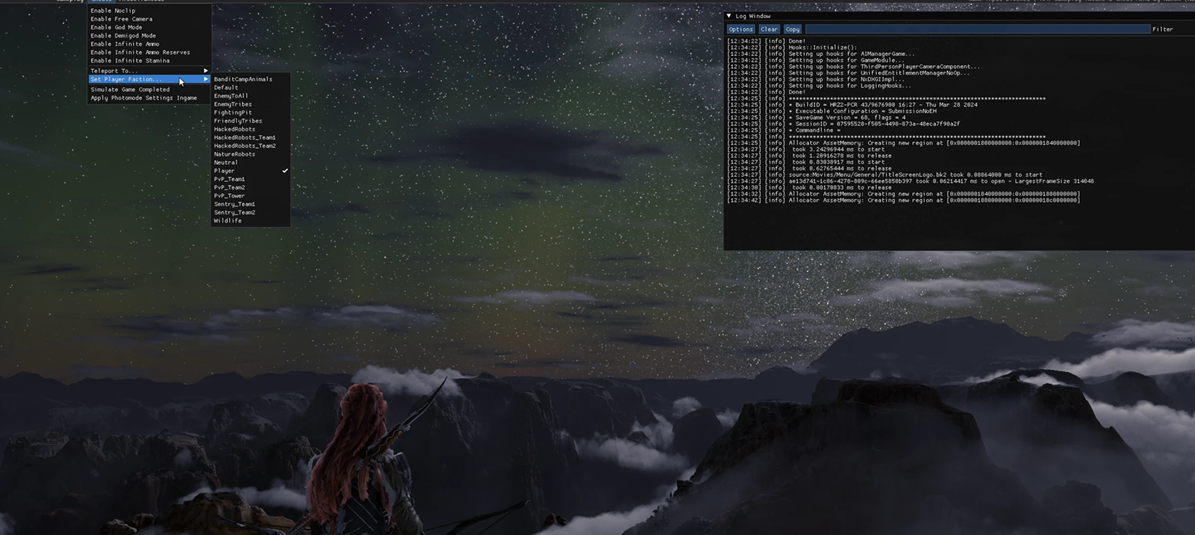Click the 'took 3.24296944 ms to start' line
Image resolution: width=1195 pixels, height=535 pixels.
pos(806,149)
